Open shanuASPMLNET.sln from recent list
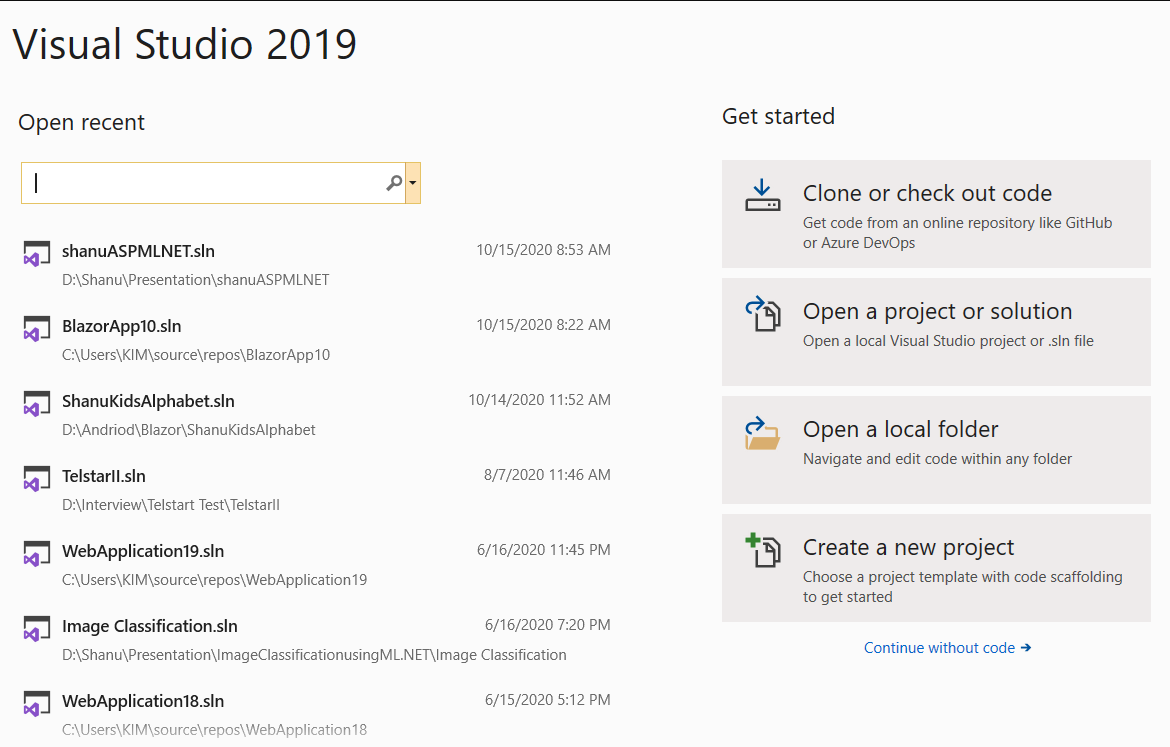1170x747 pixels. [138, 251]
